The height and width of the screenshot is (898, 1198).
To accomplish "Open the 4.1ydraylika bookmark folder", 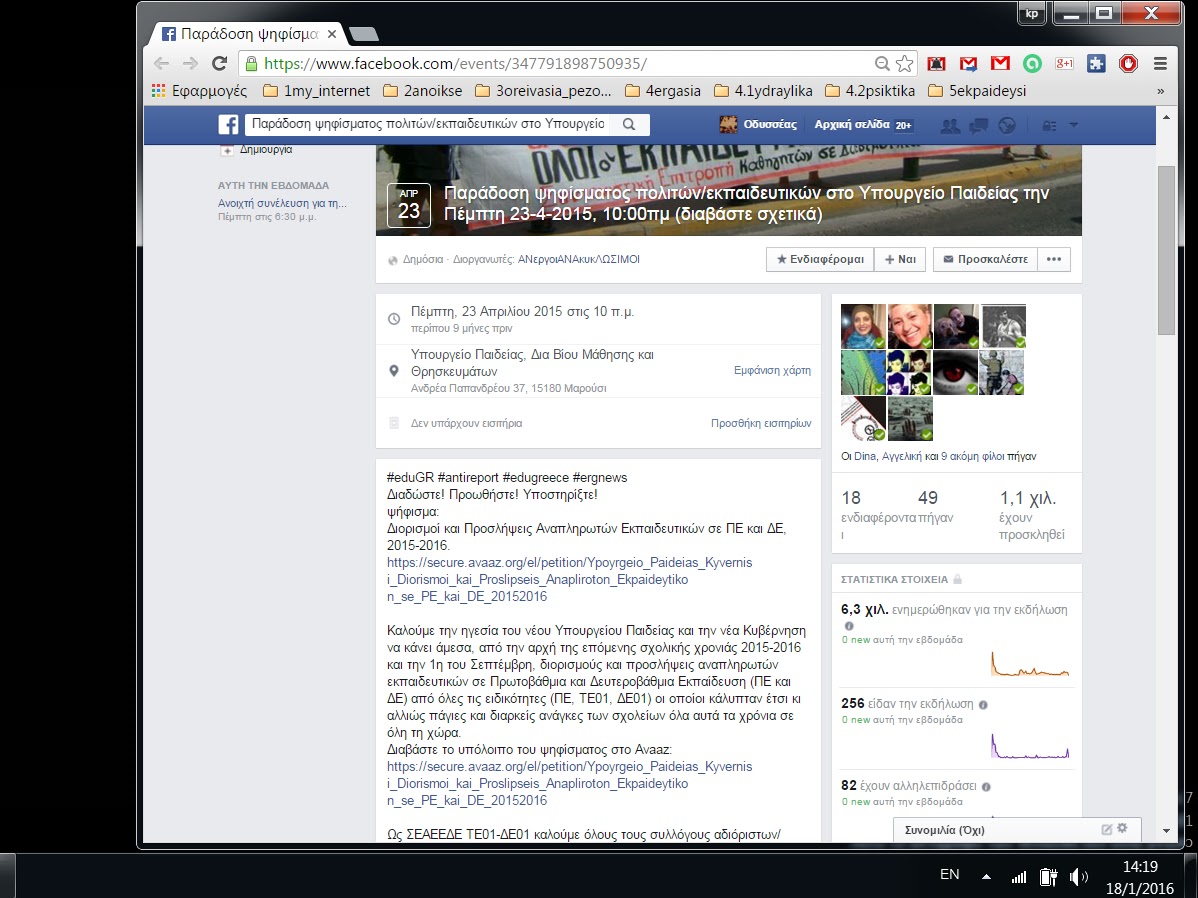I will click(763, 91).
